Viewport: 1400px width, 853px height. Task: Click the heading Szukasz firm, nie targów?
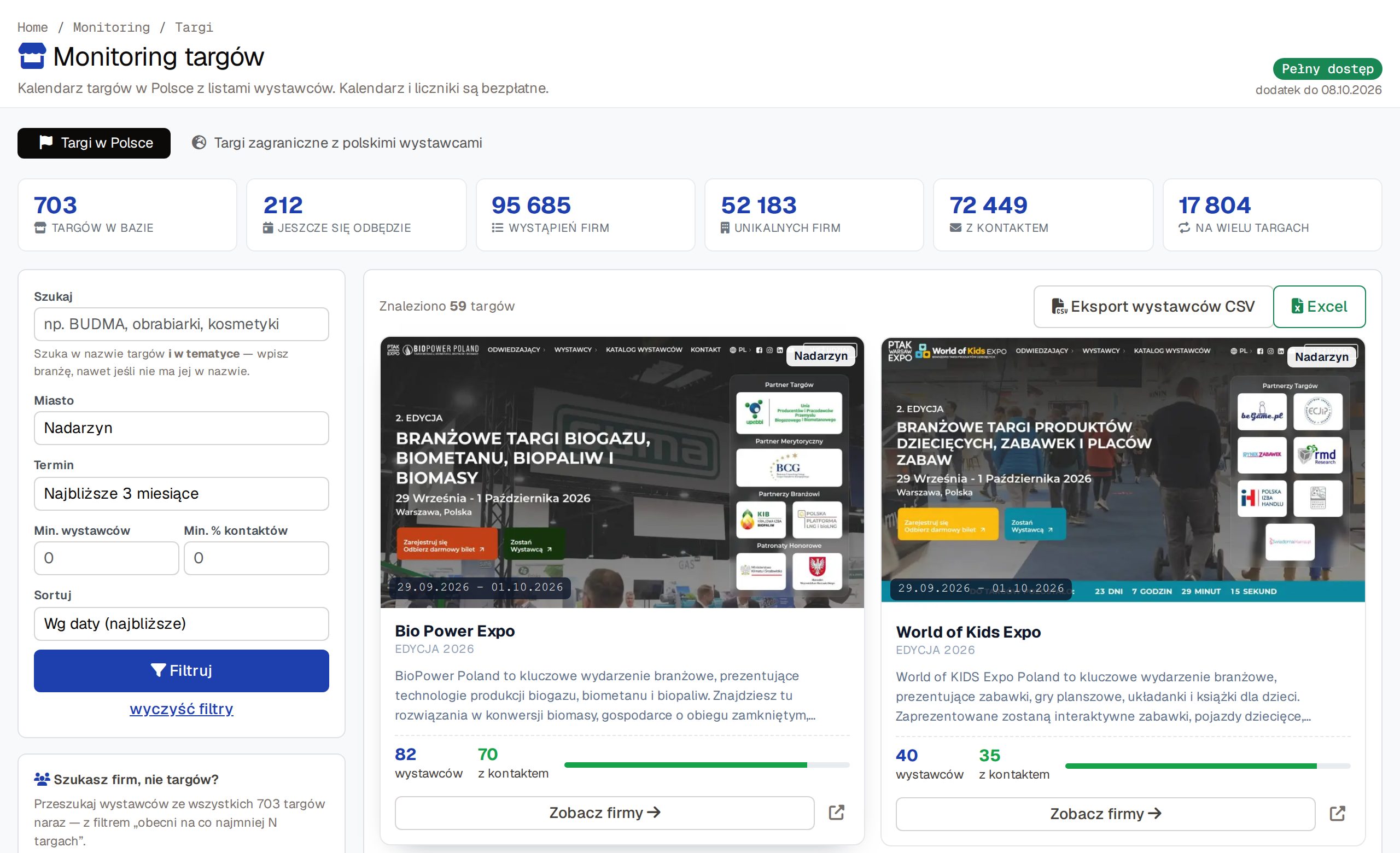pyautogui.click(x=136, y=780)
